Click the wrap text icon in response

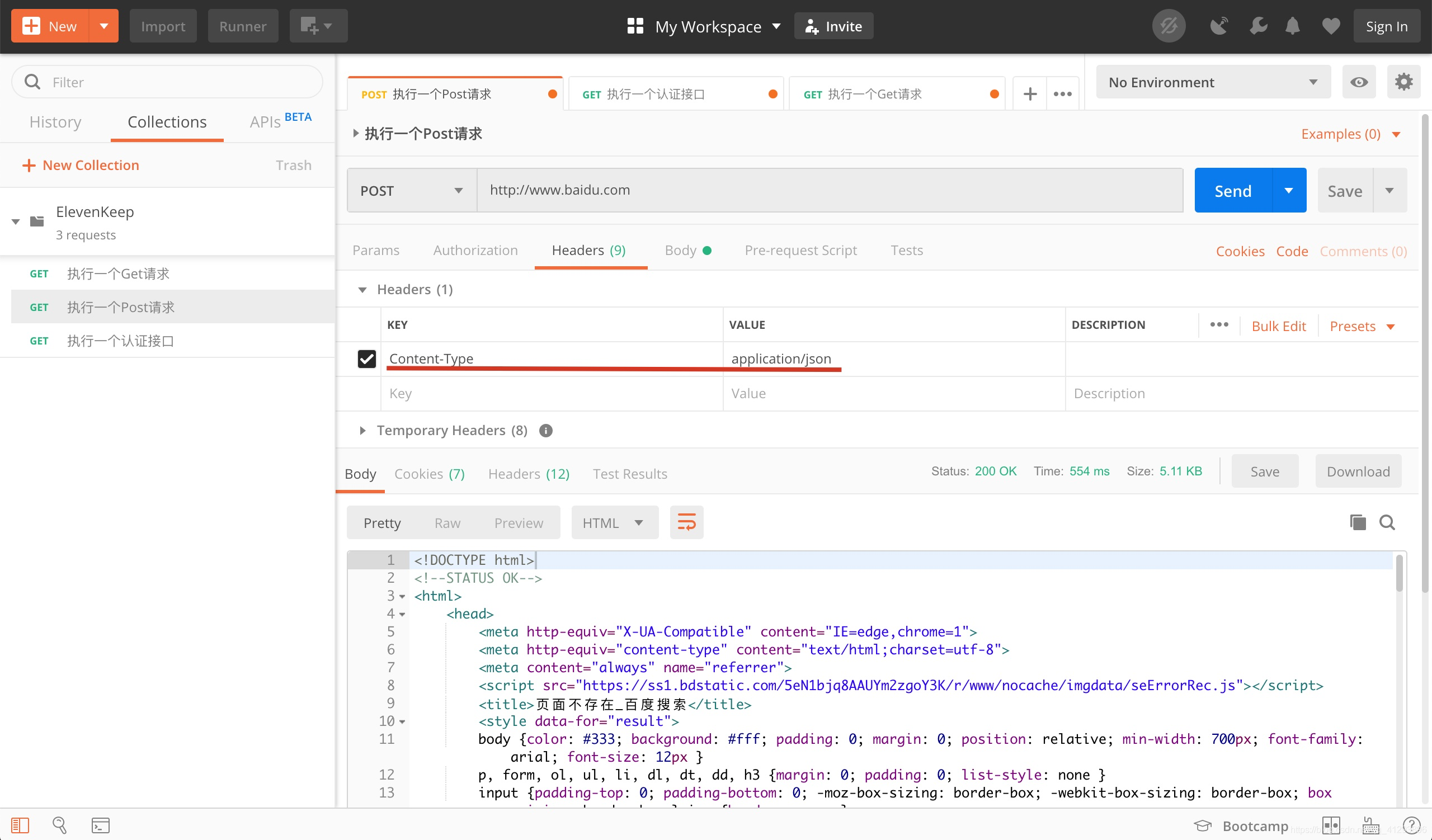coord(686,522)
